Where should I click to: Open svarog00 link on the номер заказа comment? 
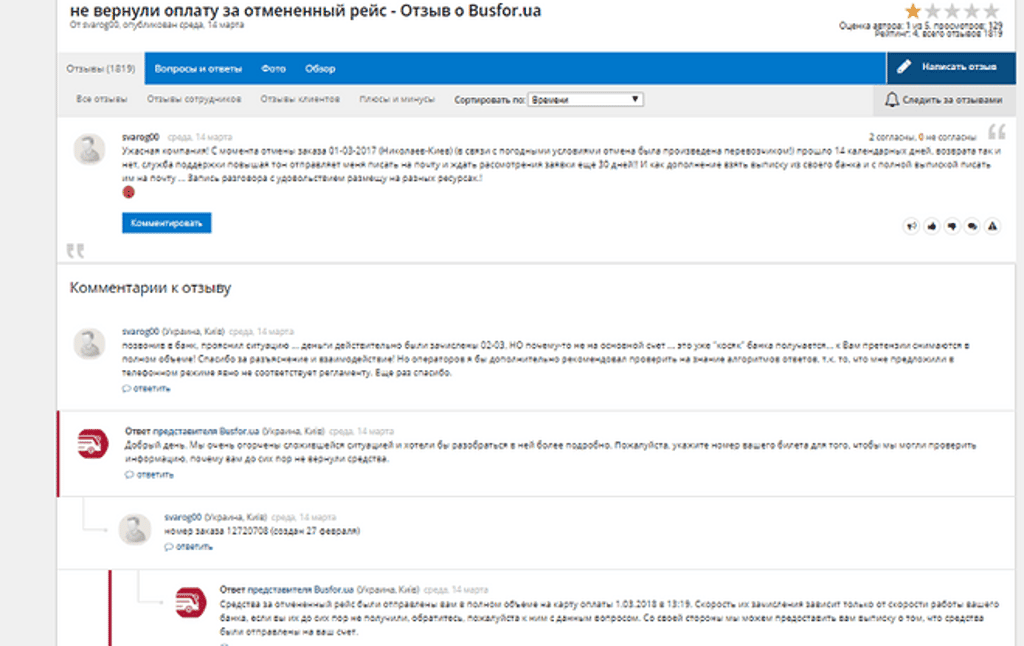pos(183,517)
